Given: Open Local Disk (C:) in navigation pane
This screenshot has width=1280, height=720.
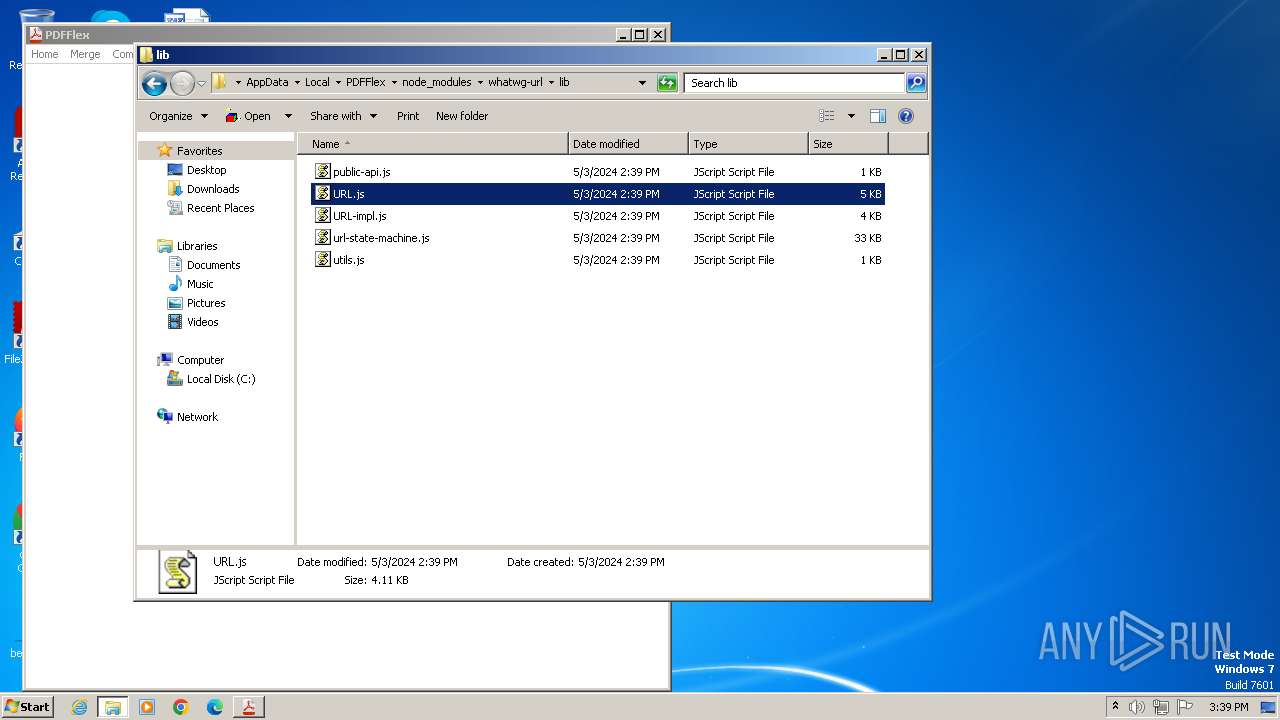Looking at the screenshot, I should (220, 379).
